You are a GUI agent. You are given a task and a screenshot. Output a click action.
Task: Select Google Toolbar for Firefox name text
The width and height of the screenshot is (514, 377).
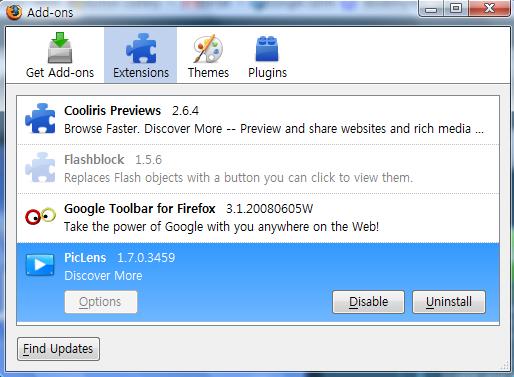click(x=140, y=209)
